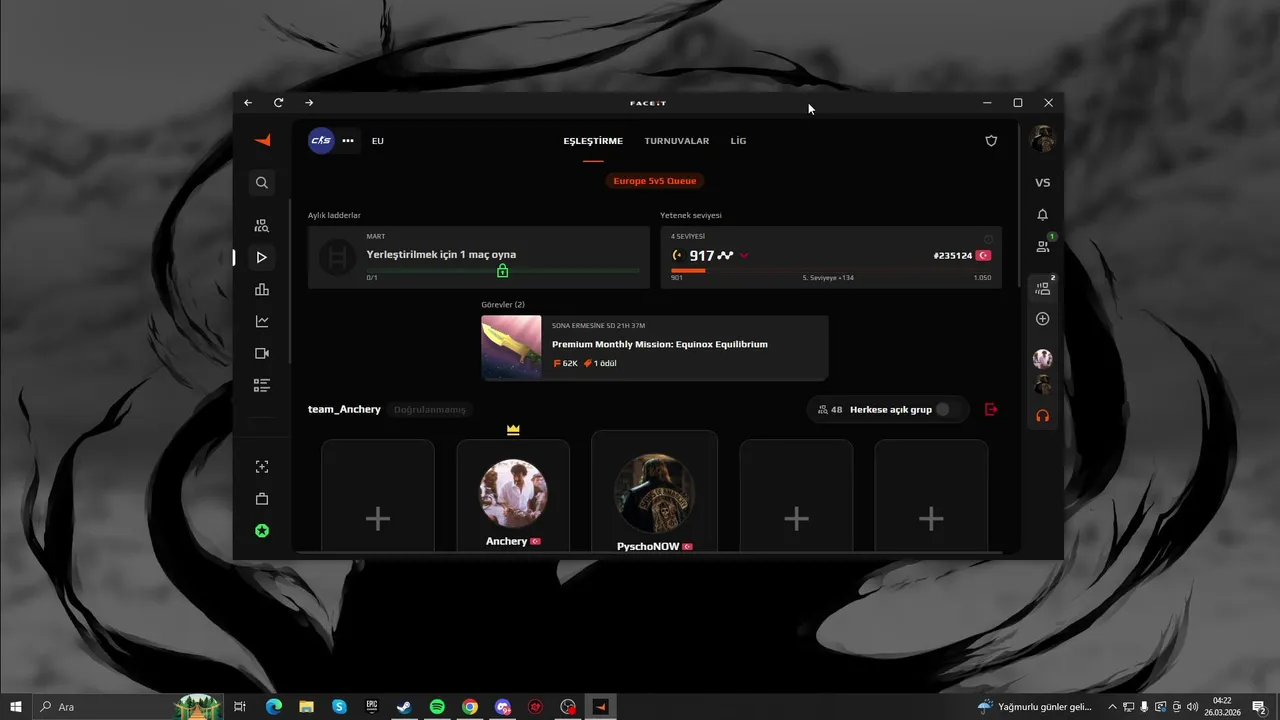Open the stats line graph sidebar icon
Image resolution: width=1280 pixels, height=720 pixels.
pyautogui.click(x=262, y=322)
